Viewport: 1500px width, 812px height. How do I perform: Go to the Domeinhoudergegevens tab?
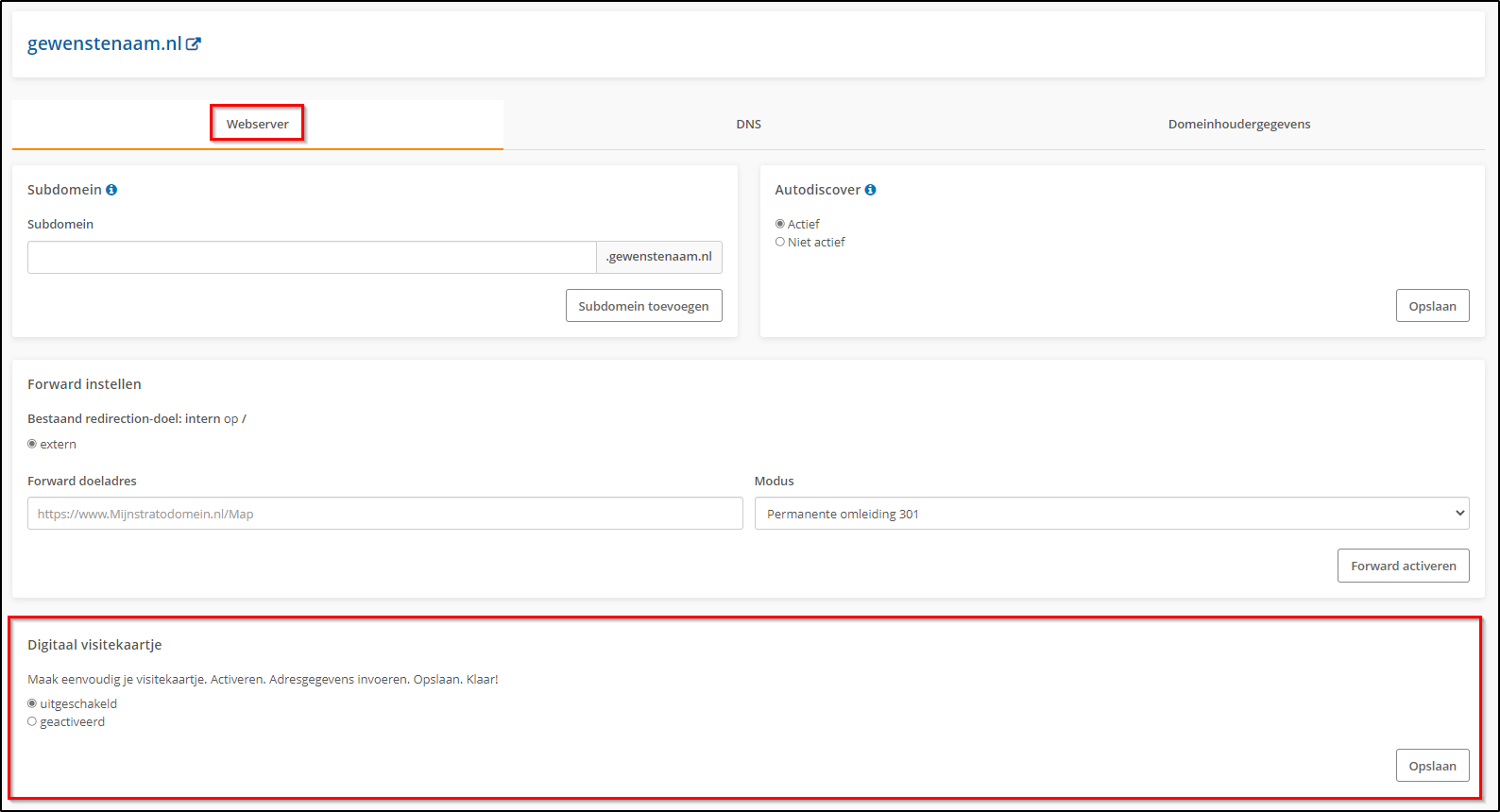[1238, 124]
